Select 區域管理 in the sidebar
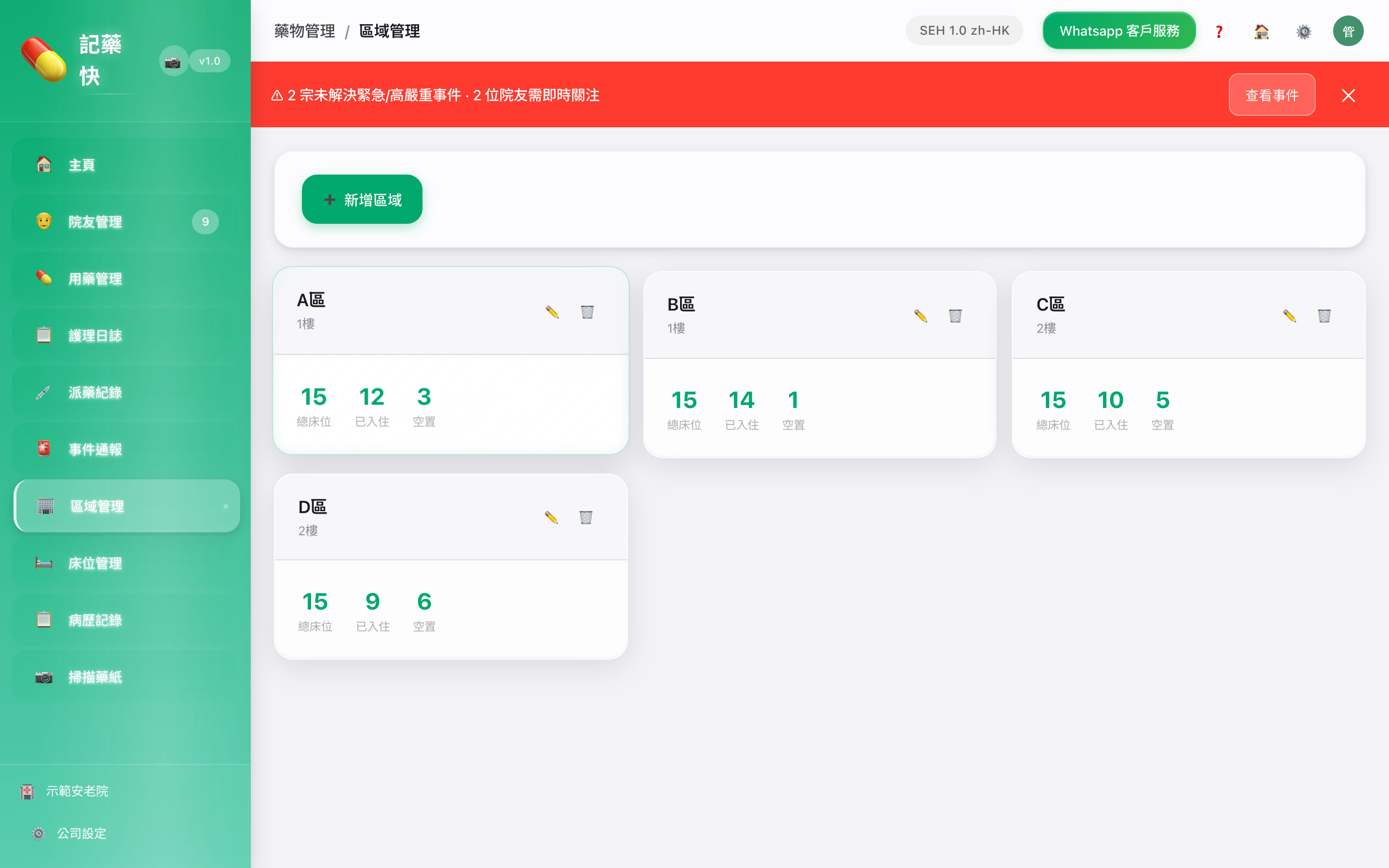The width and height of the screenshot is (1389, 868). [126, 506]
